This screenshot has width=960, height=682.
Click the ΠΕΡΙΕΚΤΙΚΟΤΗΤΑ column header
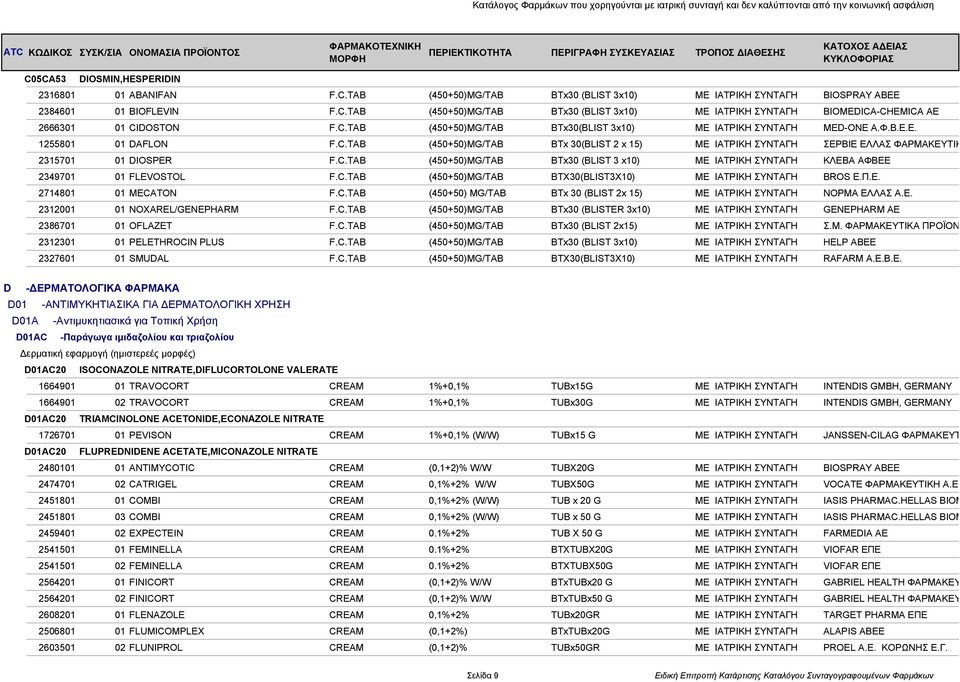coord(470,53)
